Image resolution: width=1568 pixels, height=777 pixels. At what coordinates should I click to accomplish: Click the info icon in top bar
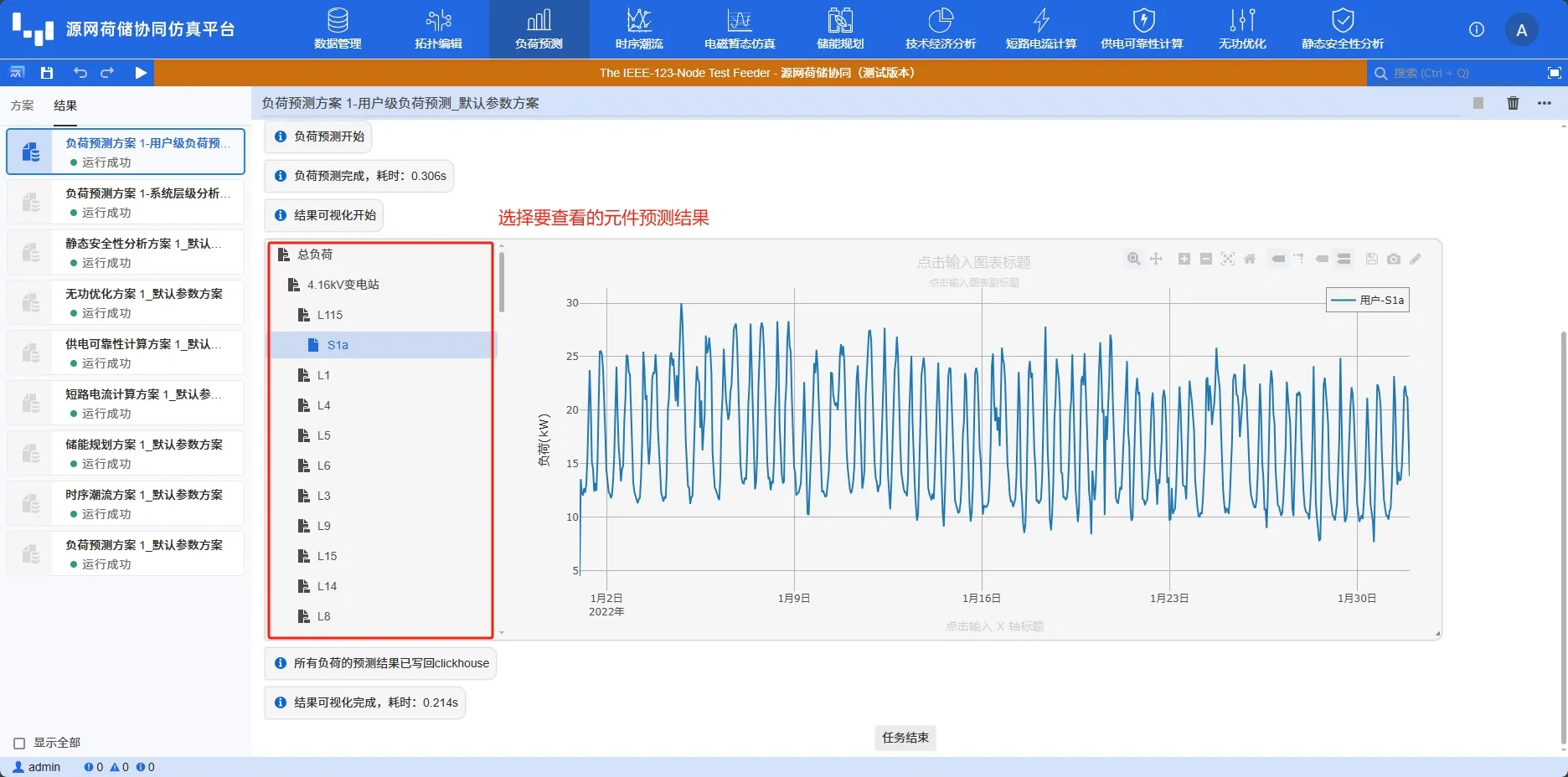pos(1477,29)
